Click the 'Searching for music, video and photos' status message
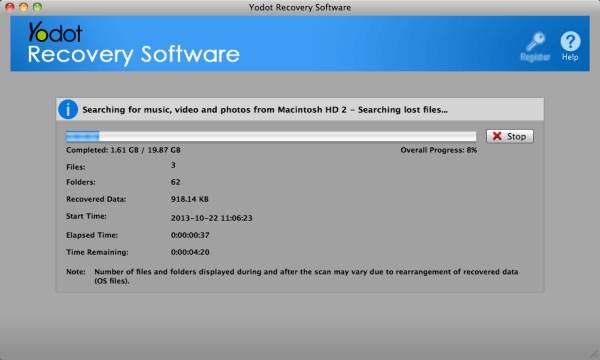Viewport: 600px width, 360px height. pyautogui.click(x=265, y=110)
